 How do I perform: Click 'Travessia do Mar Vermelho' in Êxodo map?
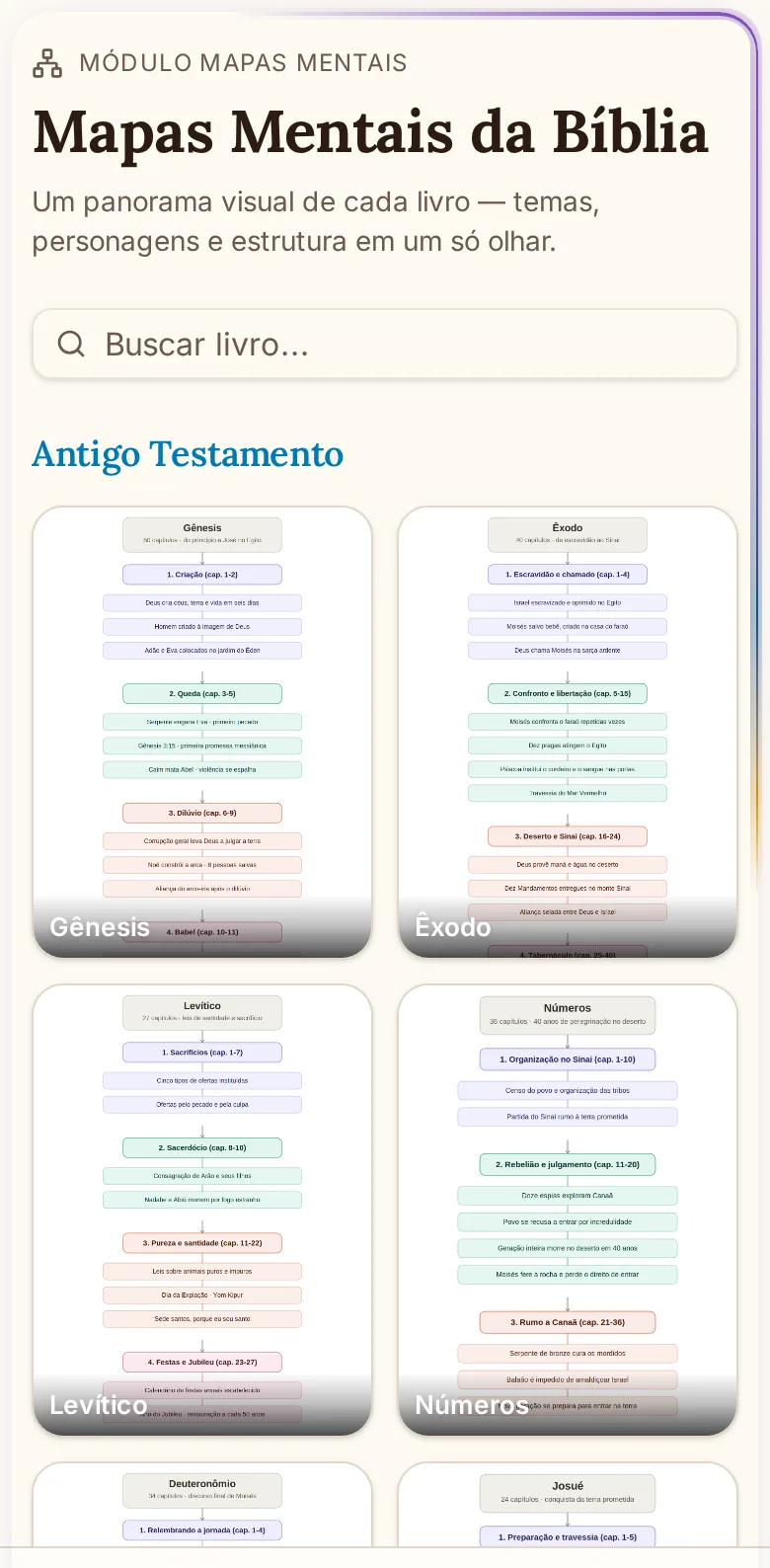tap(568, 793)
